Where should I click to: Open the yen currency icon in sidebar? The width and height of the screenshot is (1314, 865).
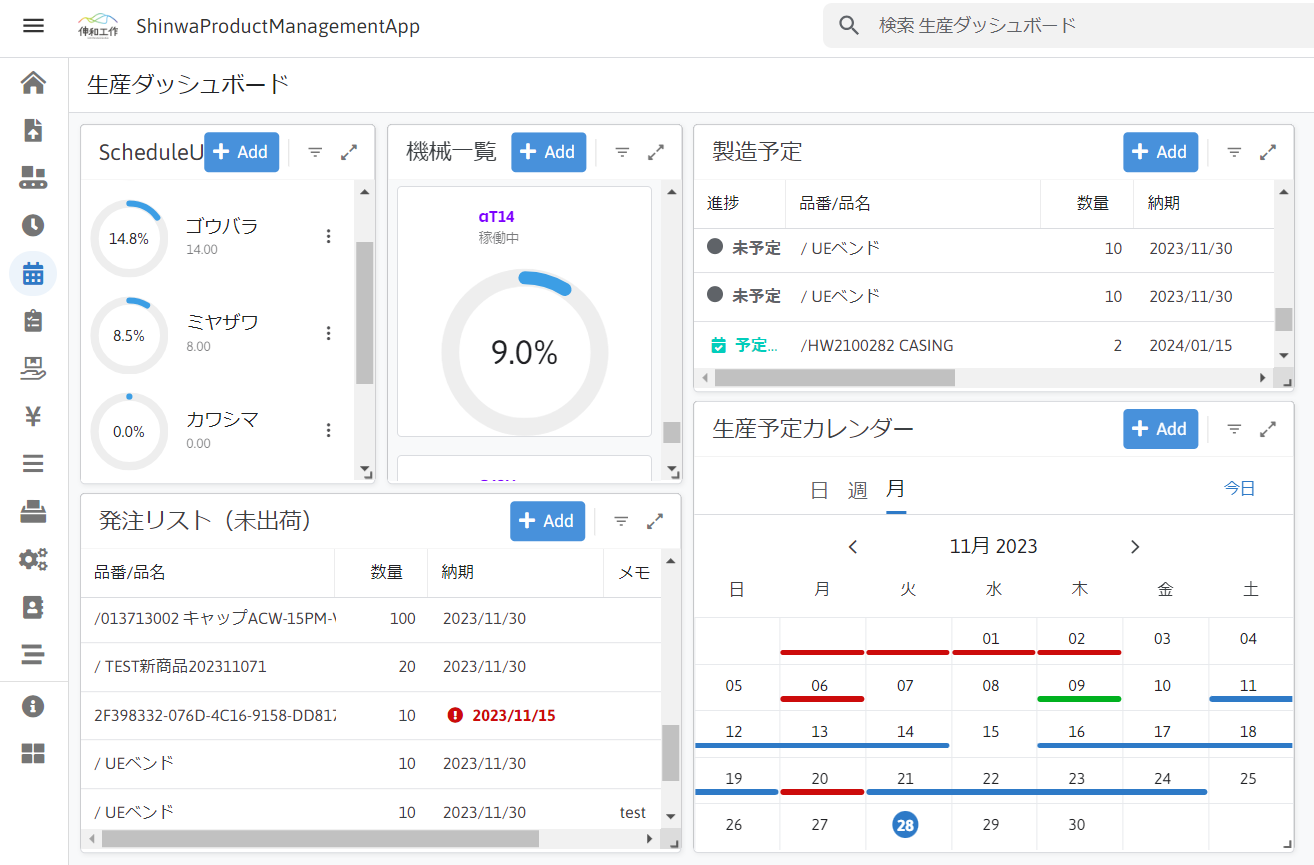tap(33, 416)
